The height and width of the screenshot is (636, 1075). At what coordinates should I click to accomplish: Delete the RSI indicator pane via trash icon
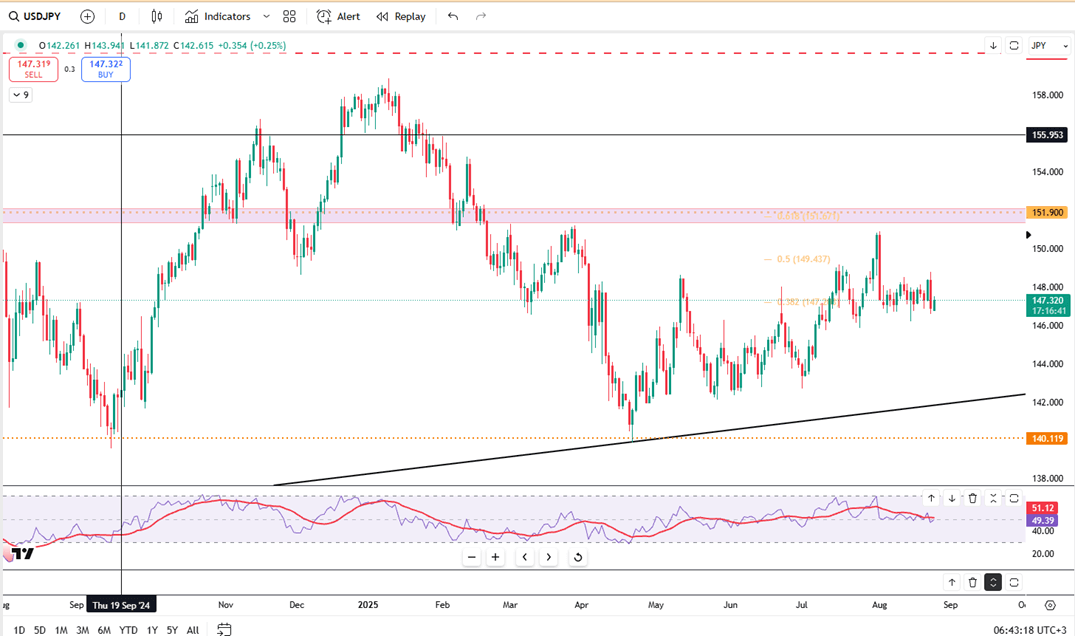(972, 498)
